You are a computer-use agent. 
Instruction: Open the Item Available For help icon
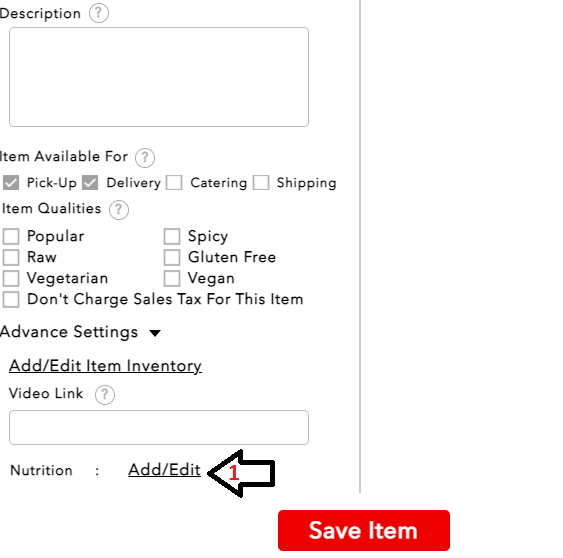click(x=145, y=158)
